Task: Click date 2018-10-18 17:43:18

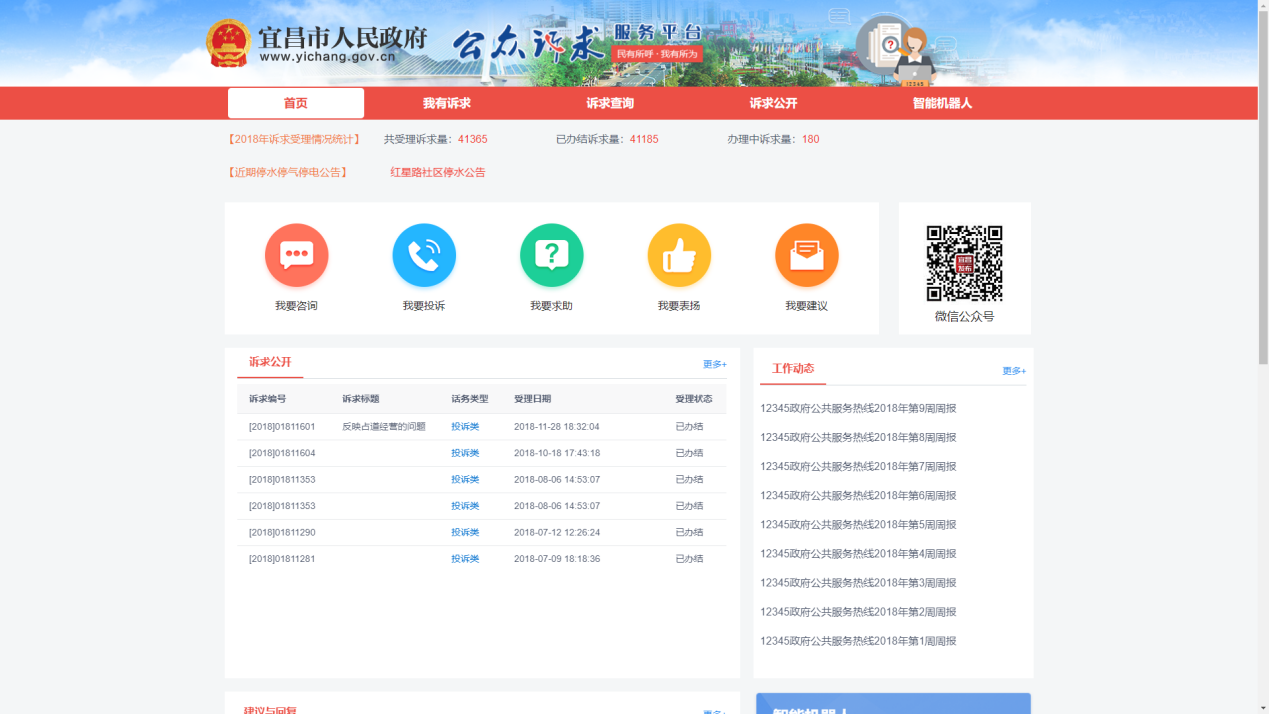Action: [x=557, y=453]
